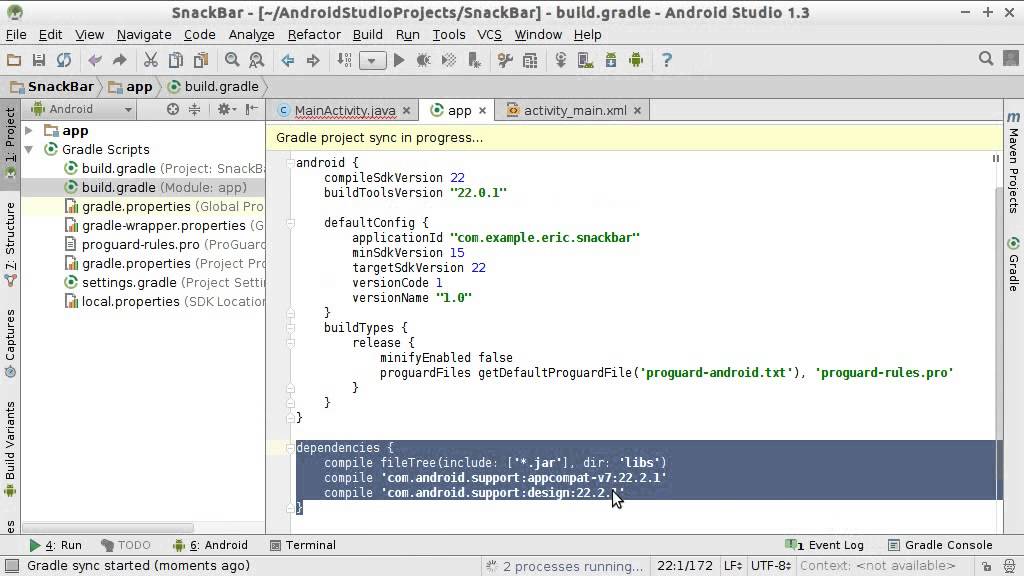Viewport: 1024px width, 576px height.
Task: Open the Gradle Console tool window
Action: click(940, 545)
